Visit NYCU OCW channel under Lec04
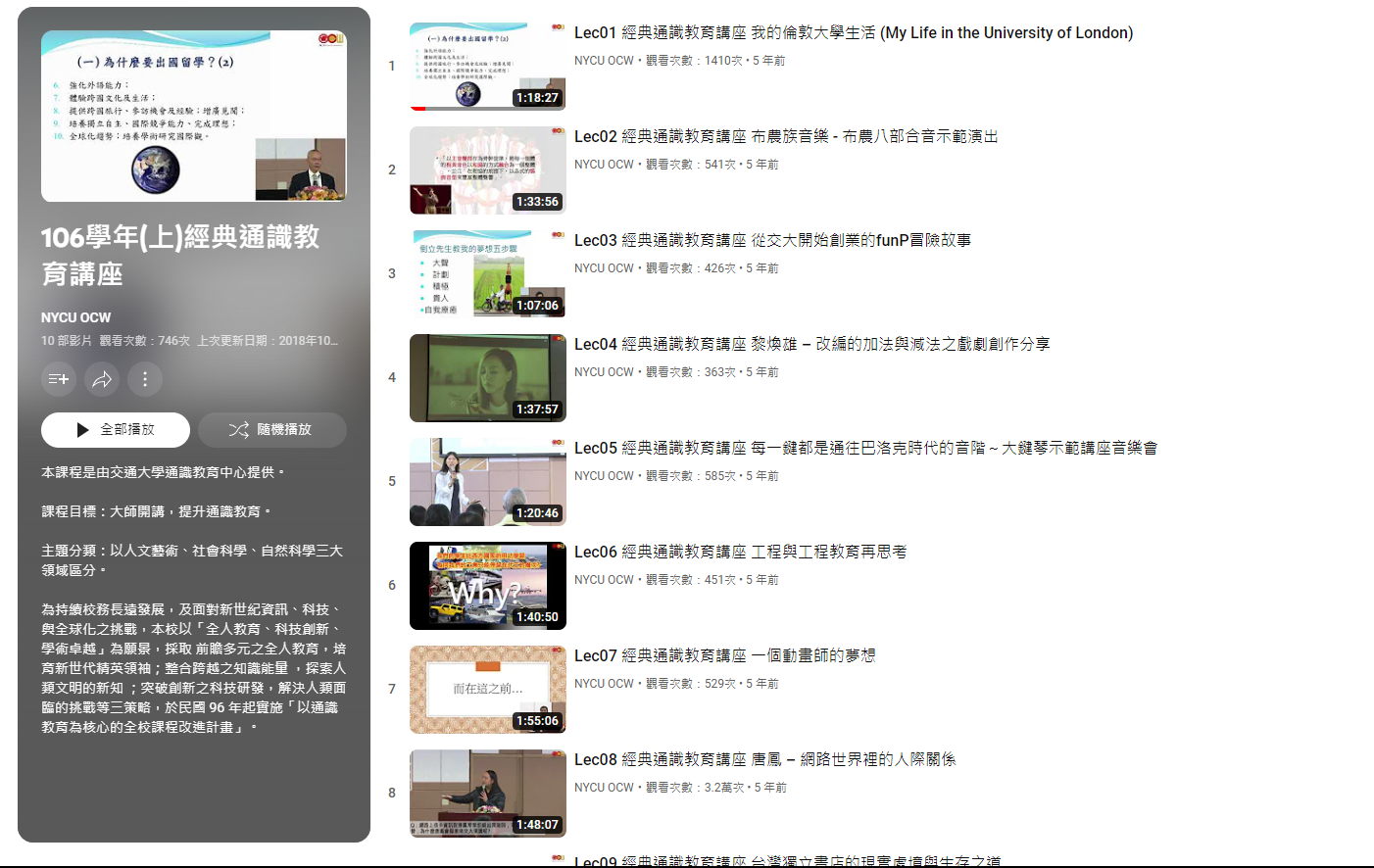This screenshot has width=1374, height=868. 604,372
